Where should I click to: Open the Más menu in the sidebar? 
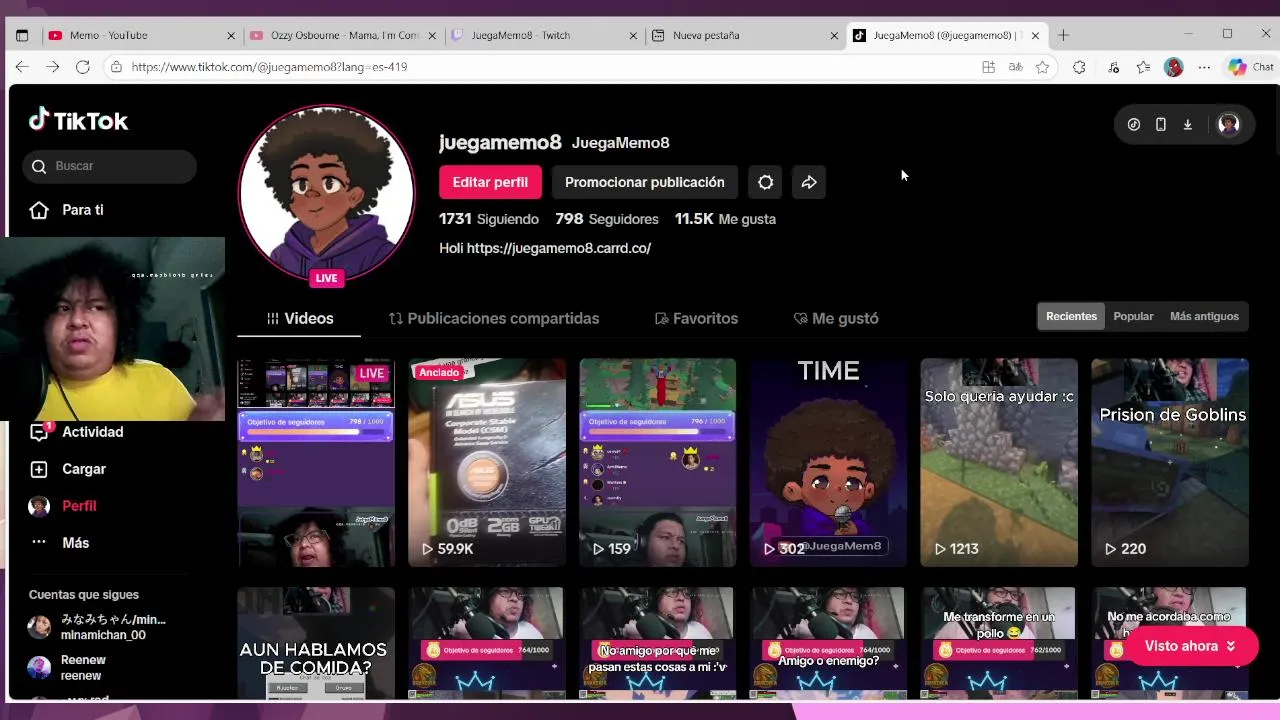click(x=60, y=543)
